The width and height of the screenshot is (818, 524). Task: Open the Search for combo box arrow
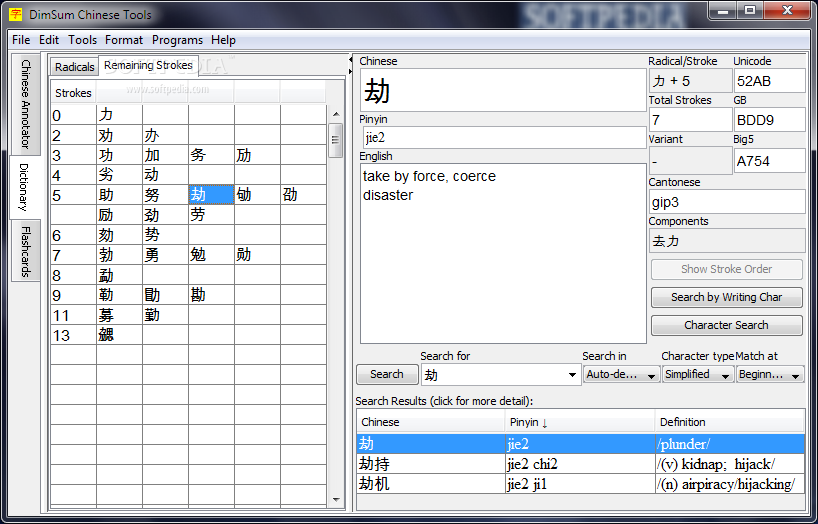coord(572,375)
